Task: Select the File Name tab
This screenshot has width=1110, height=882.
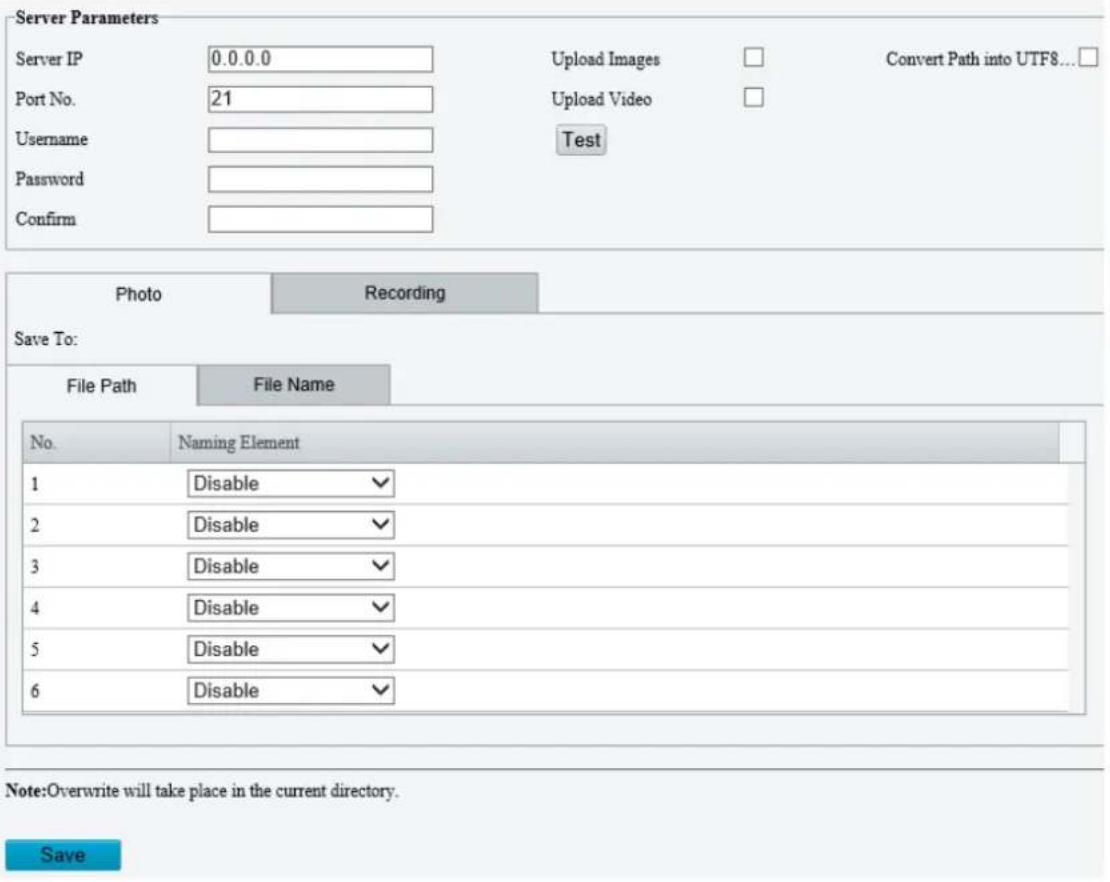Action: pyautogui.click(x=294, y=384)
